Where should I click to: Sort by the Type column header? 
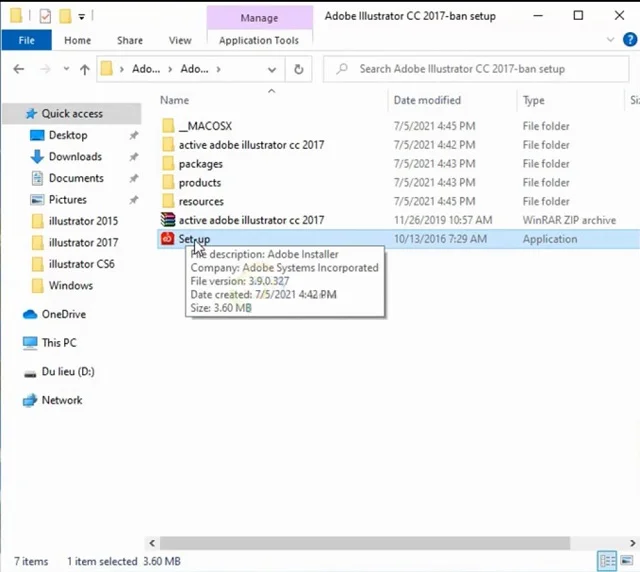[x=533, y=100]
